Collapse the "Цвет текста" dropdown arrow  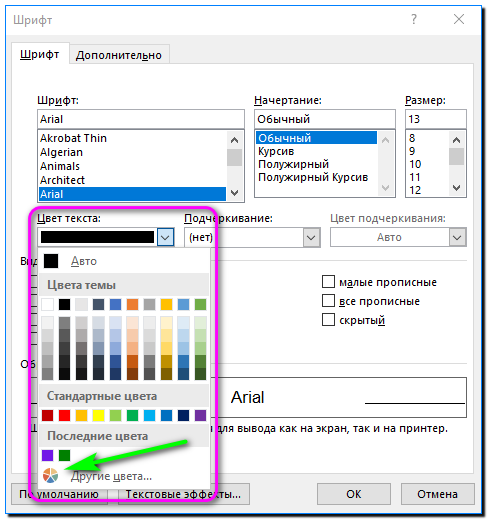coord(166,237)
